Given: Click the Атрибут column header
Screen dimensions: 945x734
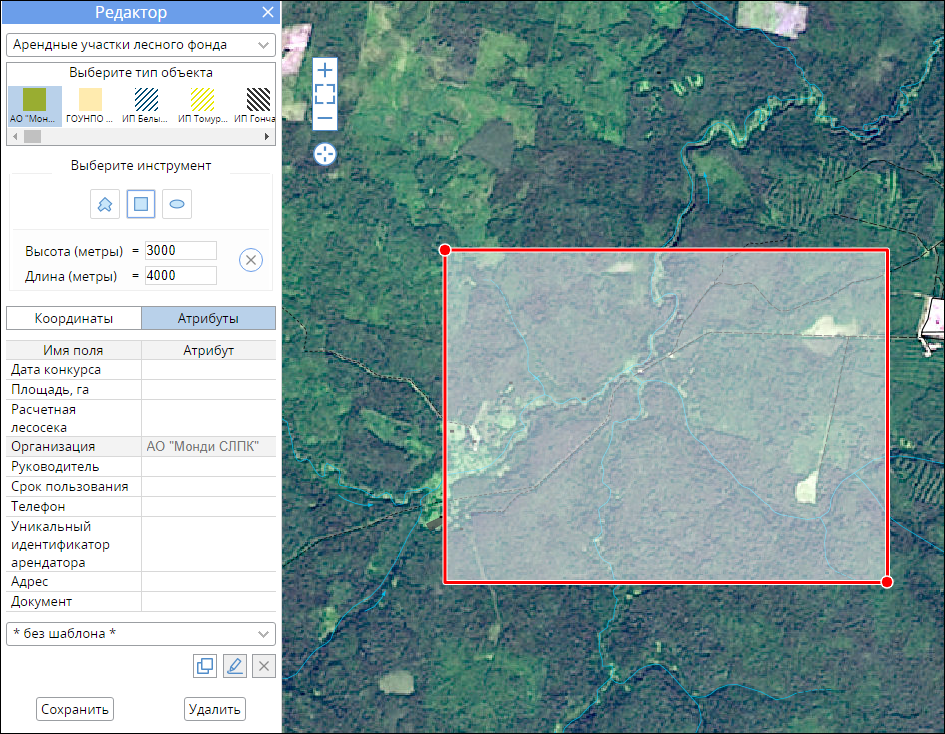Looking at the screenshot, I should 209,350.
